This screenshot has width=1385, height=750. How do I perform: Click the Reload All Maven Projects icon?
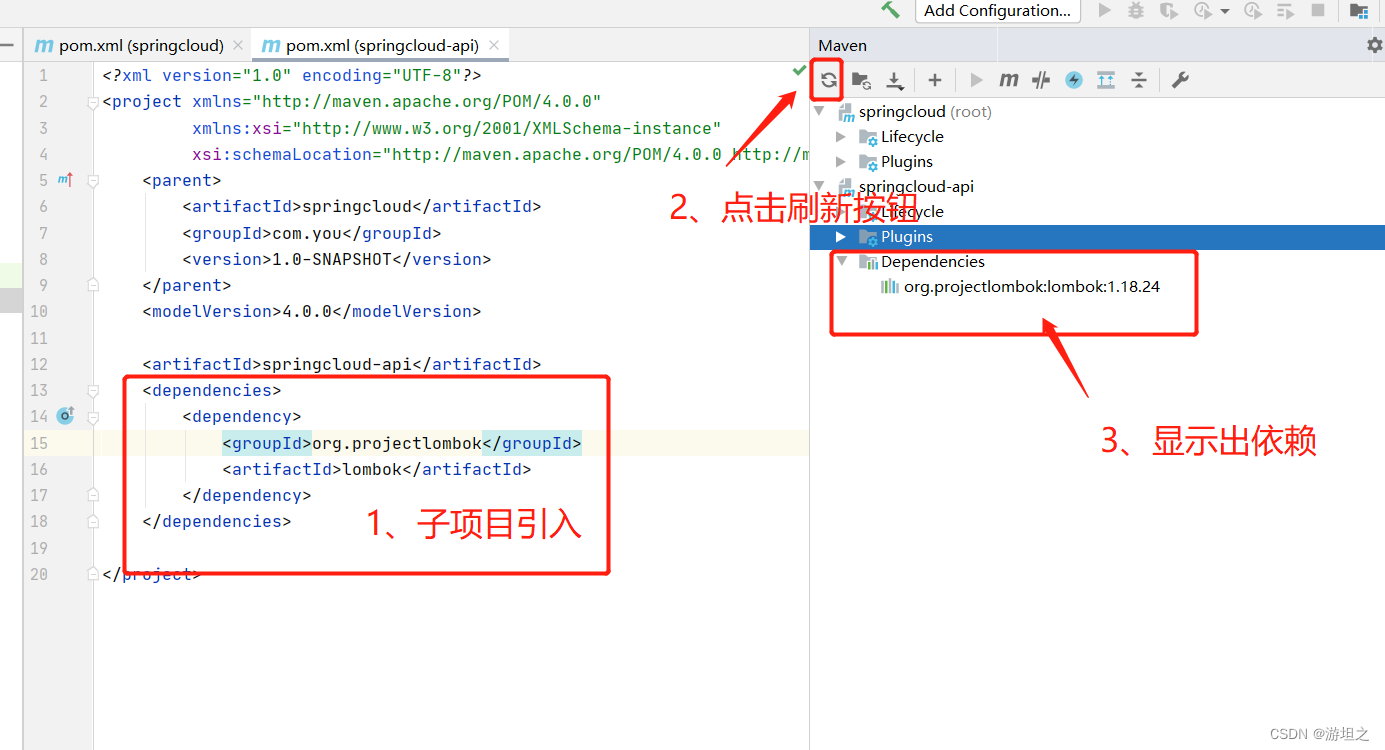[828, 80]
